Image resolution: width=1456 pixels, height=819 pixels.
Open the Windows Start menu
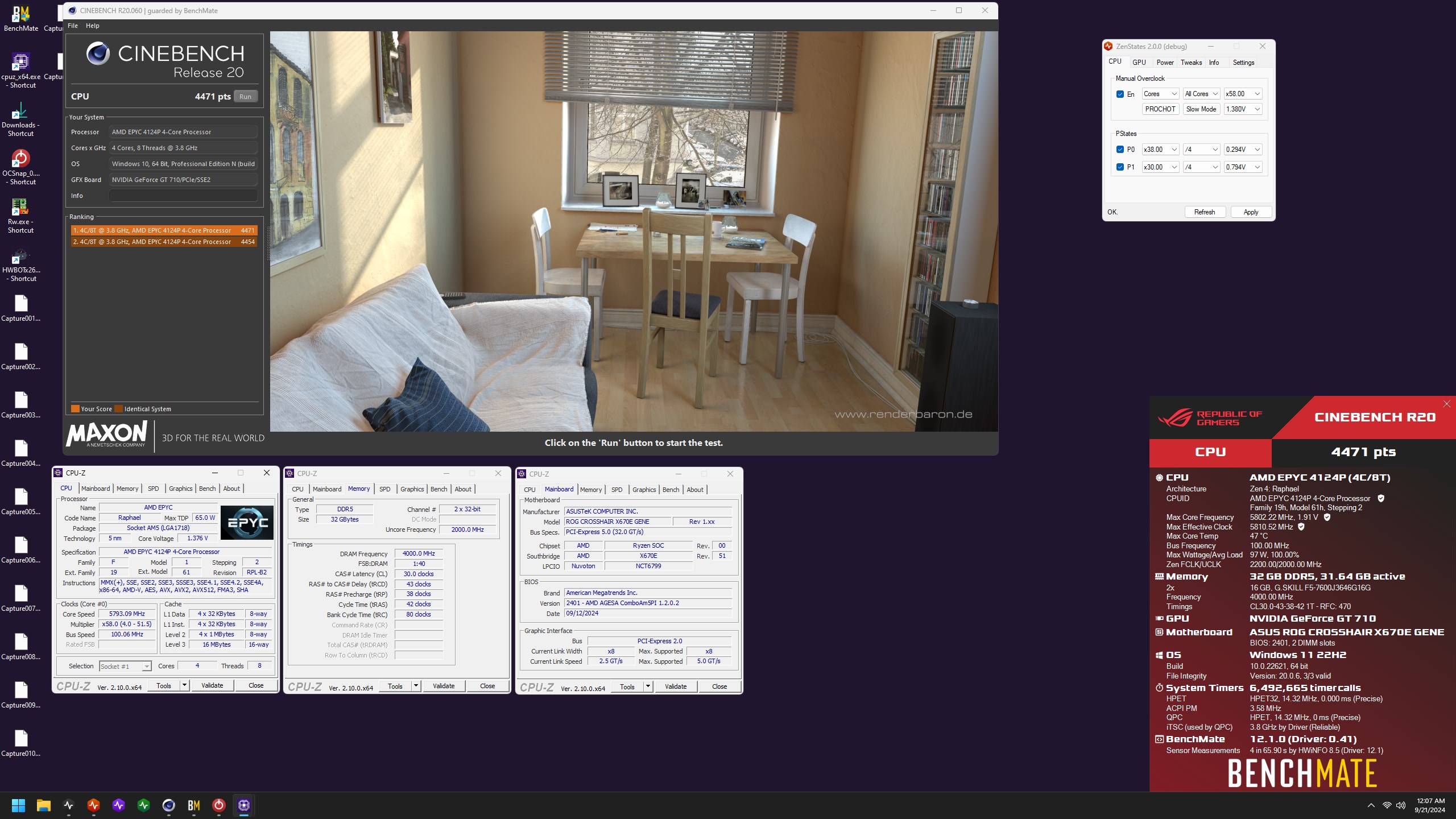tap(18, 805)
